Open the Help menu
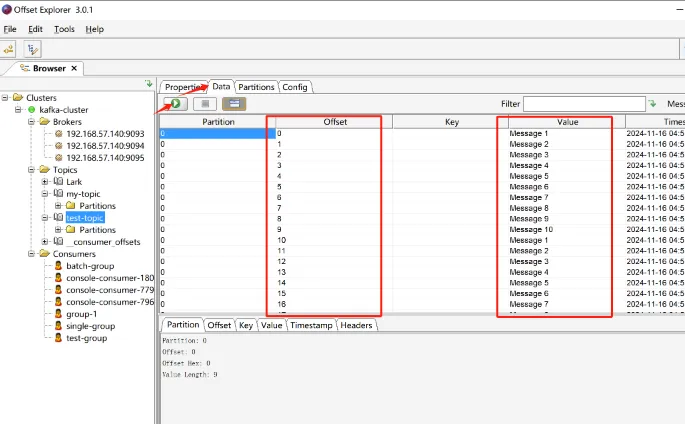Image resolution: width=685 pixels, height=424 pixels. point(94,29)
